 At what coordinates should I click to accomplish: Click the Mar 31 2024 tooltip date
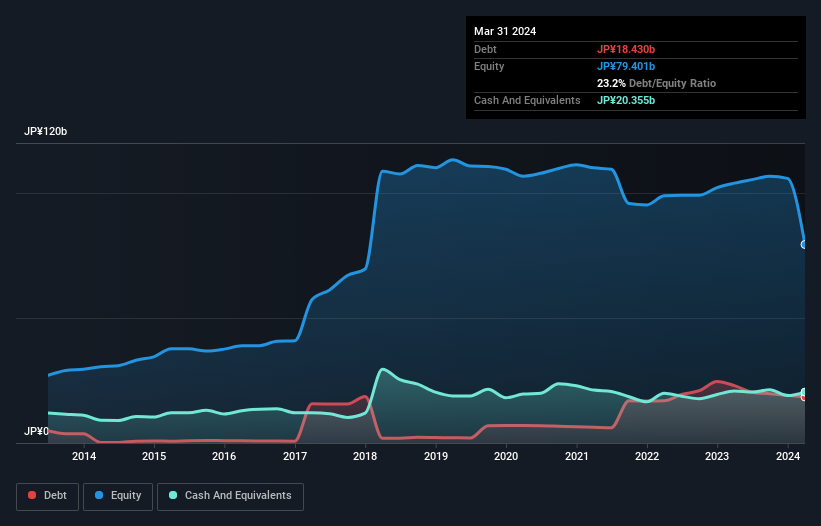[x=505, y=31]
